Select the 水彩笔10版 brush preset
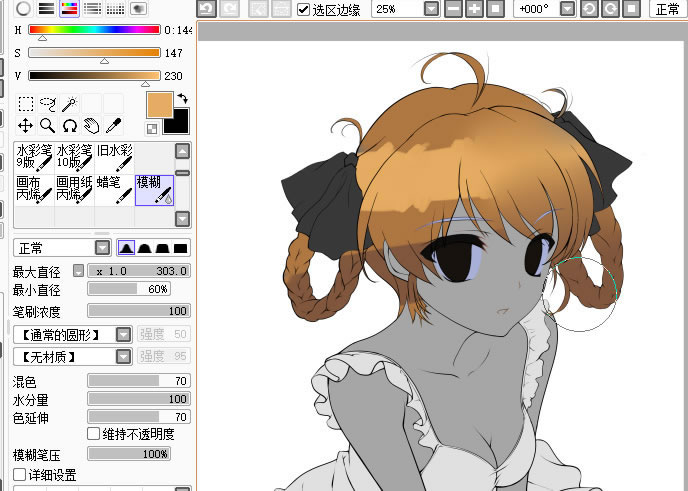This screenshot has width=688, height=491. click(x=74, y=158)
